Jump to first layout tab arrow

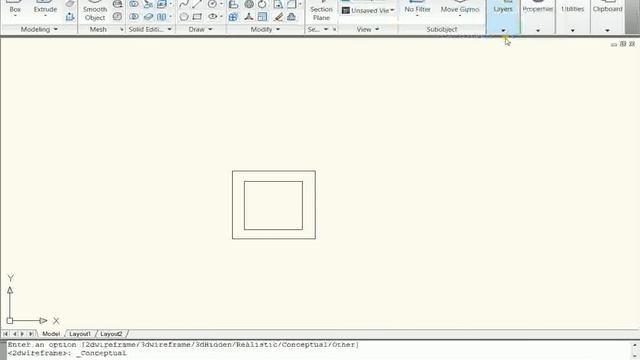[6, 334]
